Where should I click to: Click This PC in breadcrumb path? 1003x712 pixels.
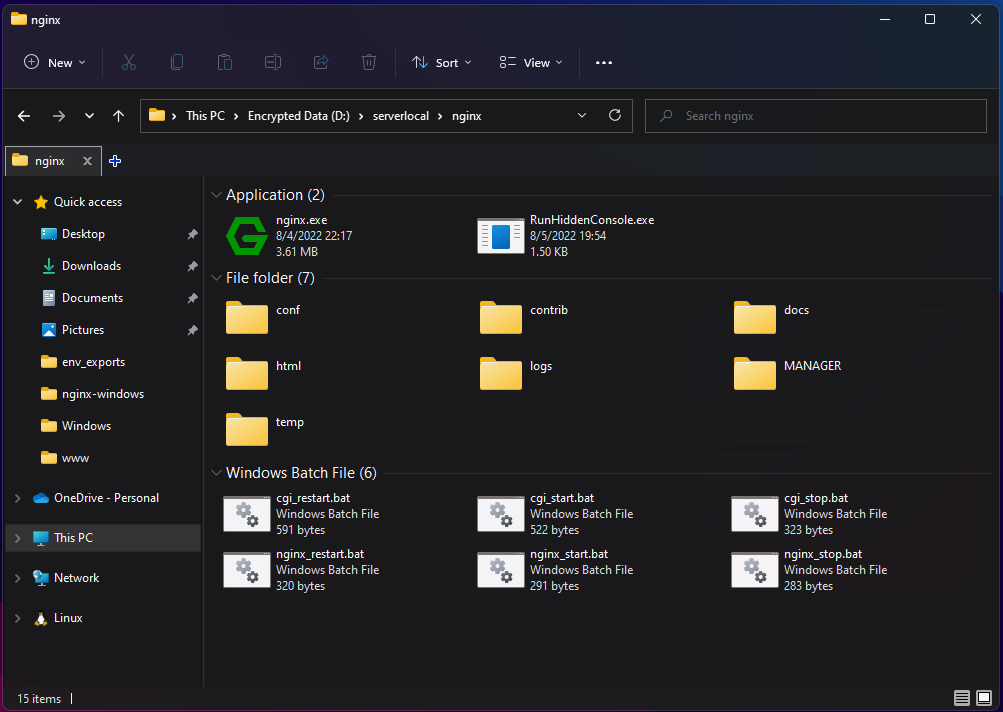205,116
